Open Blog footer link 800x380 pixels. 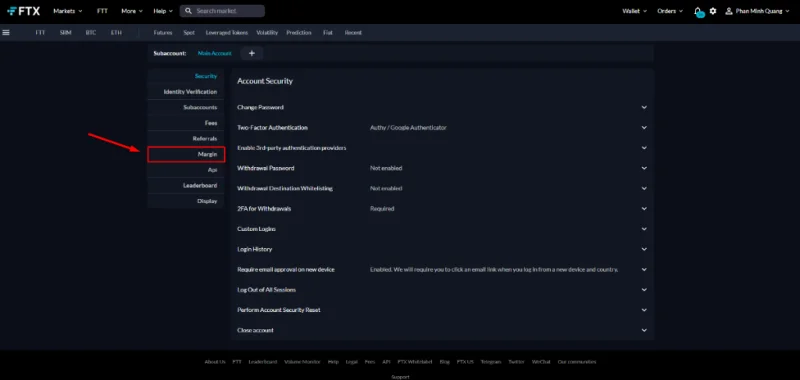click(444, 362)
